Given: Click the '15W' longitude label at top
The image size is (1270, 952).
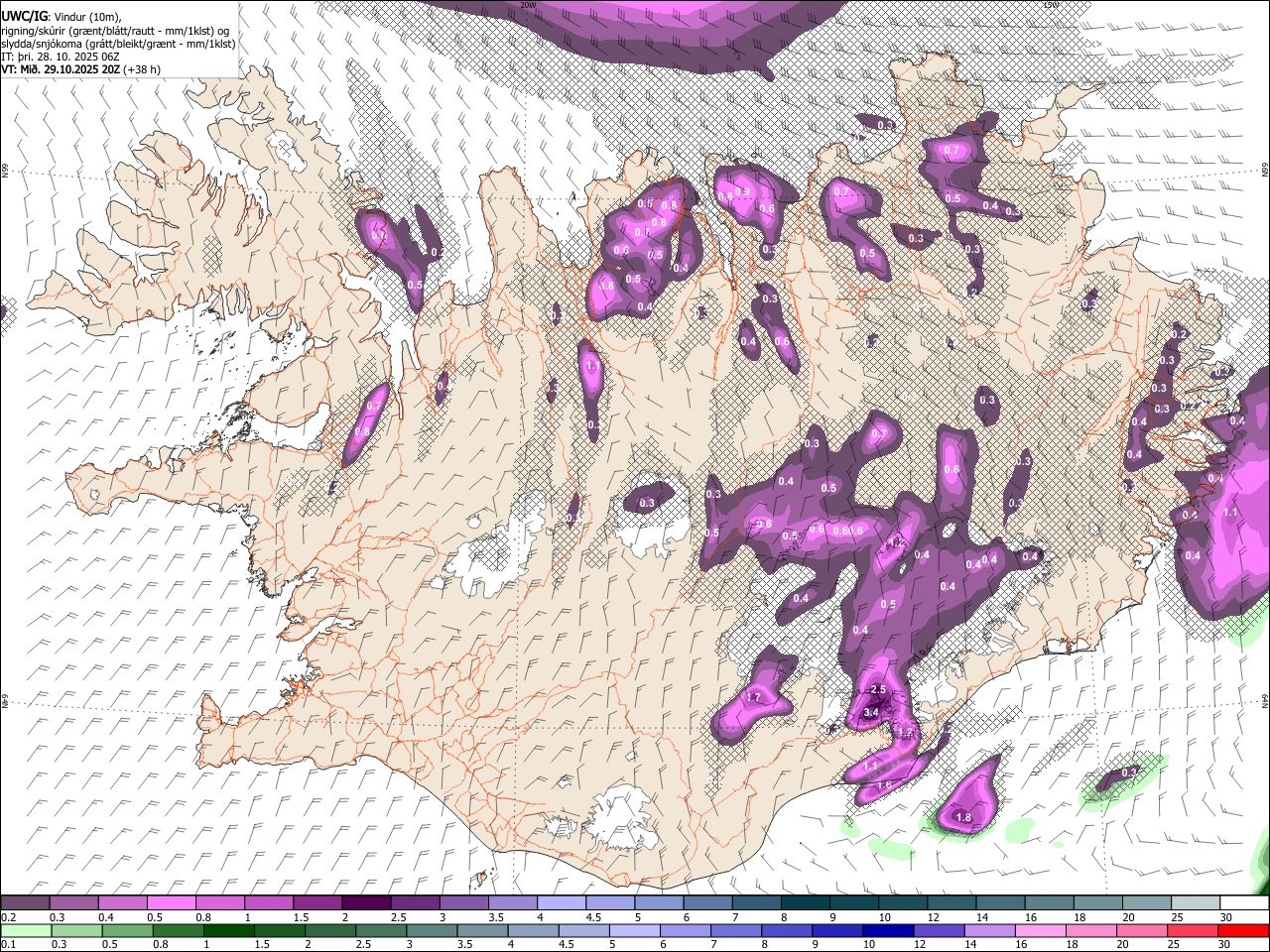Looking at the screenshot, I should [1053, 5].
